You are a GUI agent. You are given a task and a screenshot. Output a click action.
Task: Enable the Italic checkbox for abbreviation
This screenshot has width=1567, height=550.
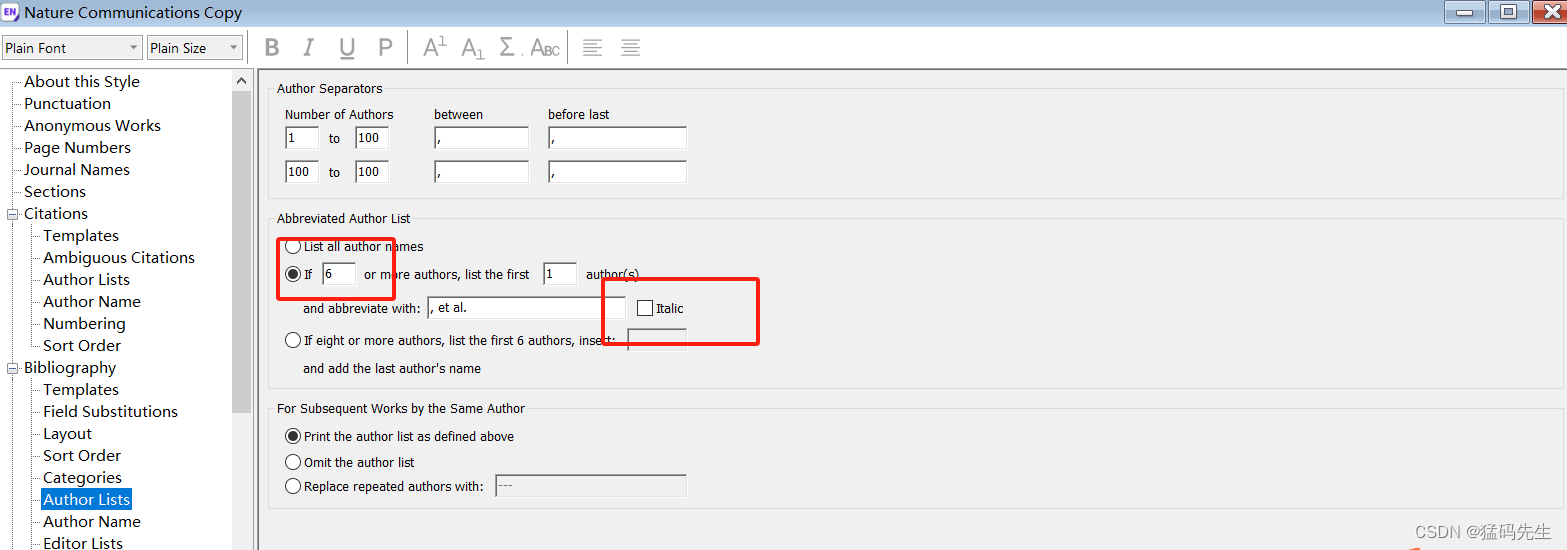click(645, 308)
